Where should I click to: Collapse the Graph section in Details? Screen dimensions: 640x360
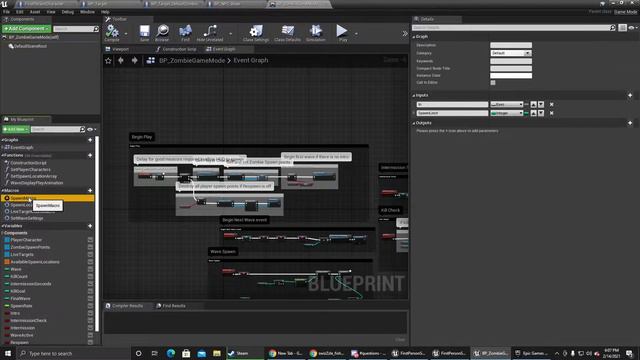[x=414, y=37]
